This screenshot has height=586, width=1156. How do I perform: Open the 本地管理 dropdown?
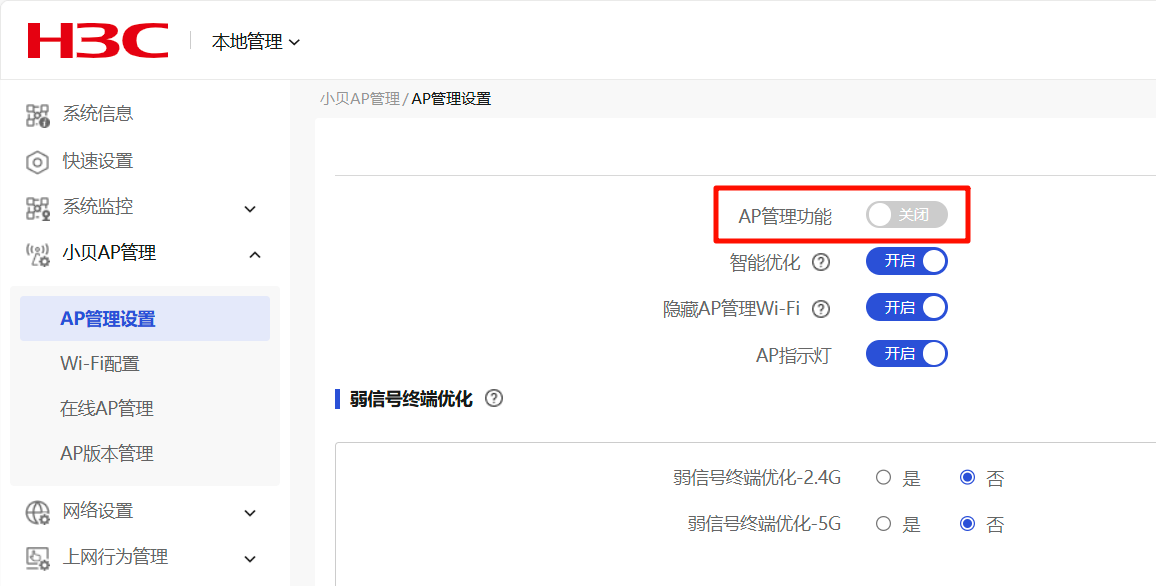[255, 42]
